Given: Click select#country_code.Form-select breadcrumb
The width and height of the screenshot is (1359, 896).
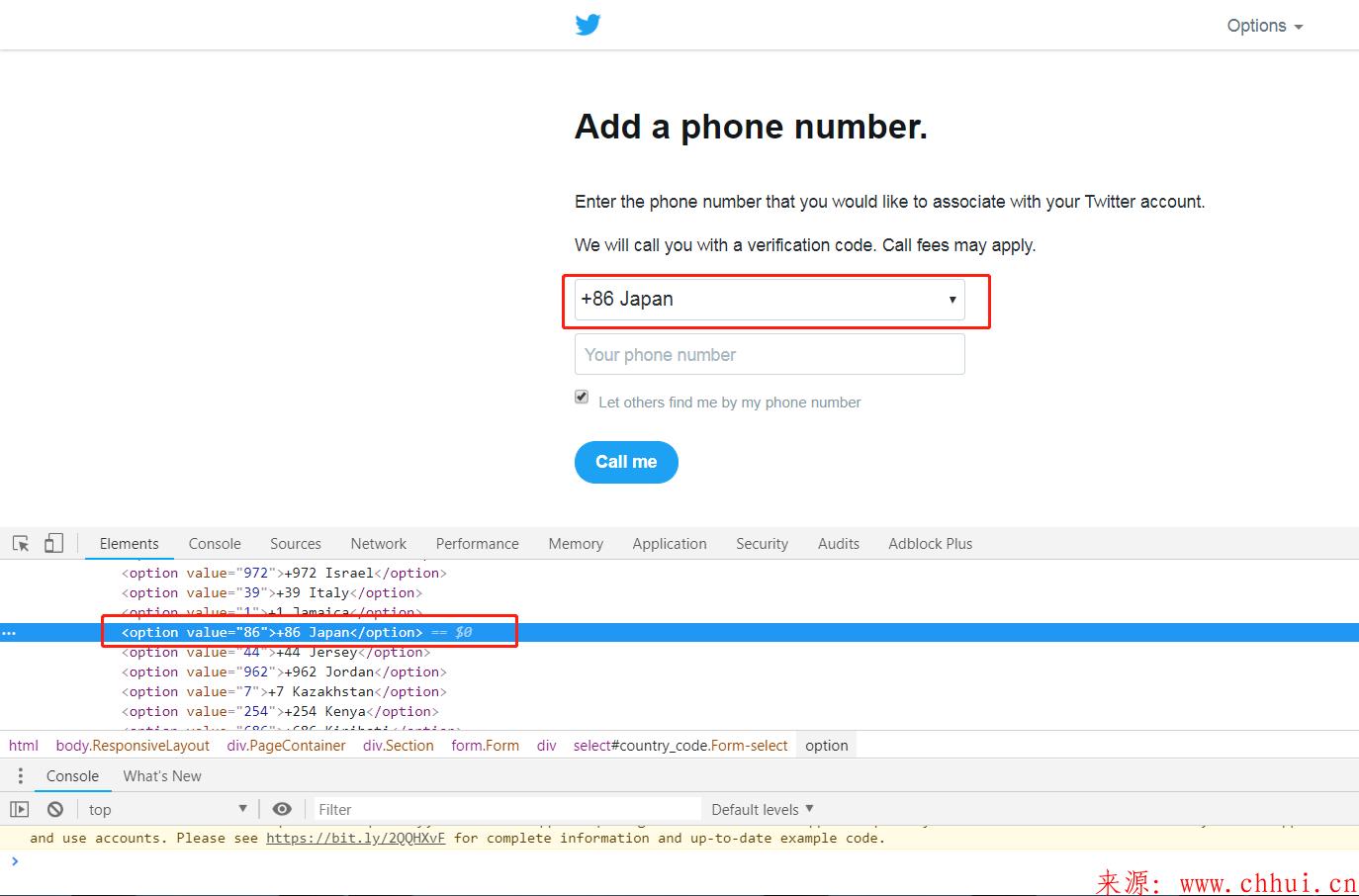Looking at the screenshot, I should coord(680,746).
